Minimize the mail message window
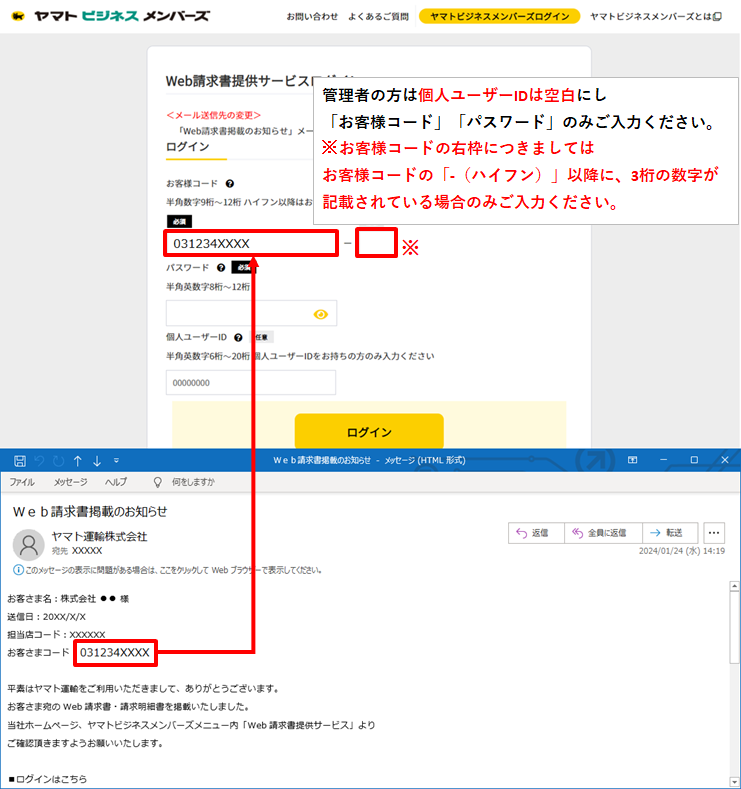The image size is (741, 789). pos(664,460)
